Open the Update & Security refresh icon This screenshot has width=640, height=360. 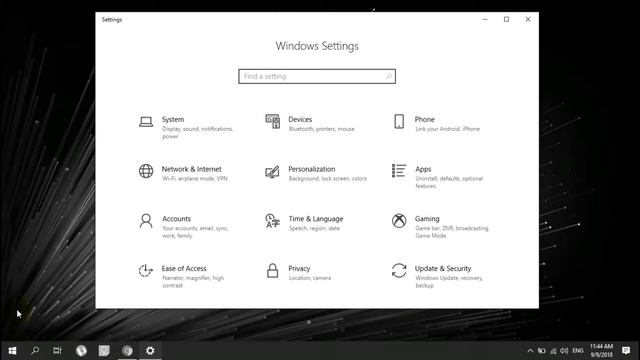[399, 271]
